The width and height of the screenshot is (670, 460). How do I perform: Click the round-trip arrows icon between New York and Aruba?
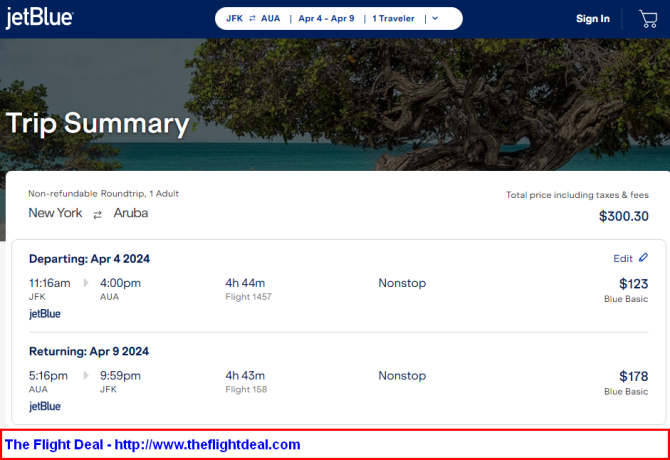pos(97,215)
